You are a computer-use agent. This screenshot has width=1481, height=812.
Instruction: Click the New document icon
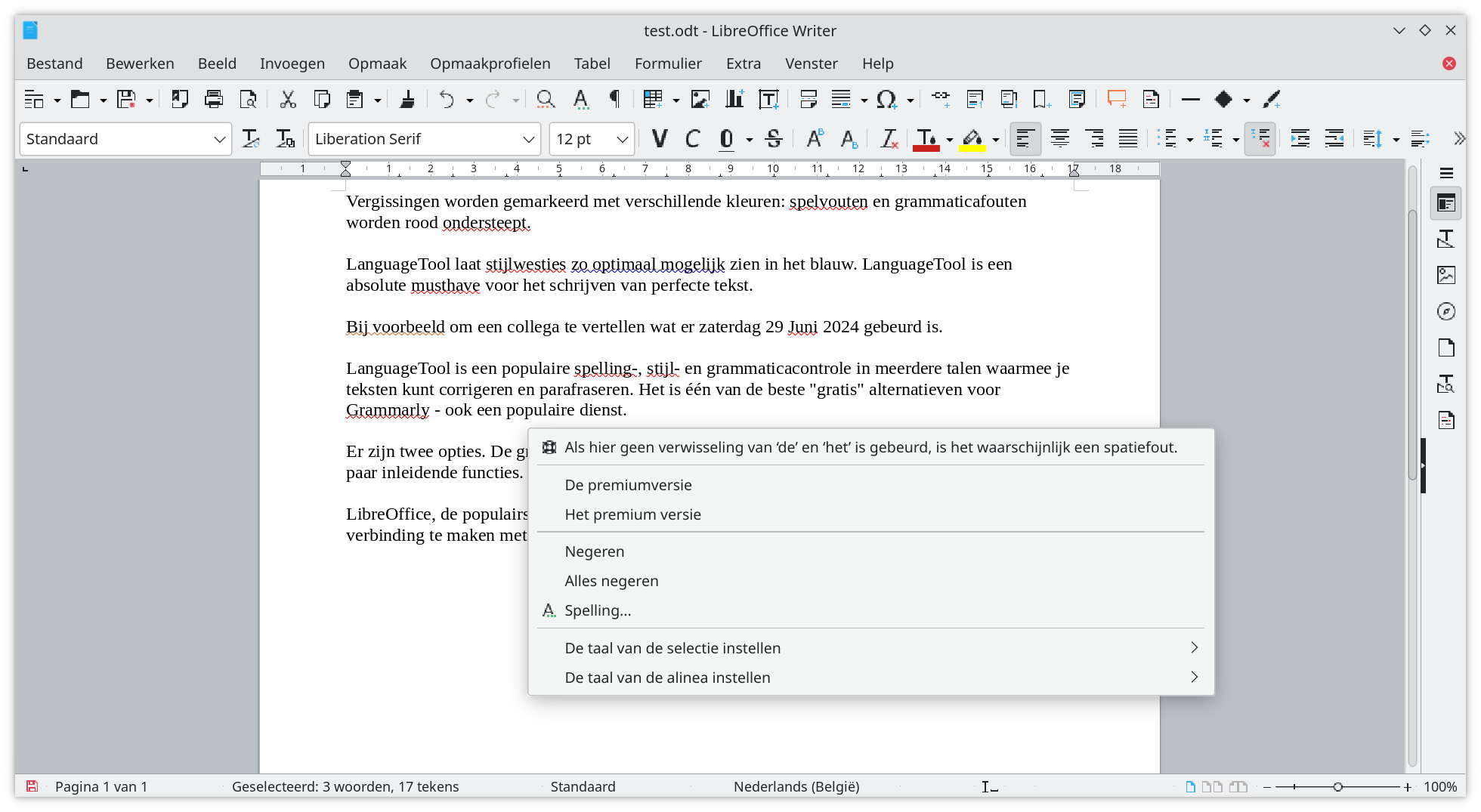34,99
